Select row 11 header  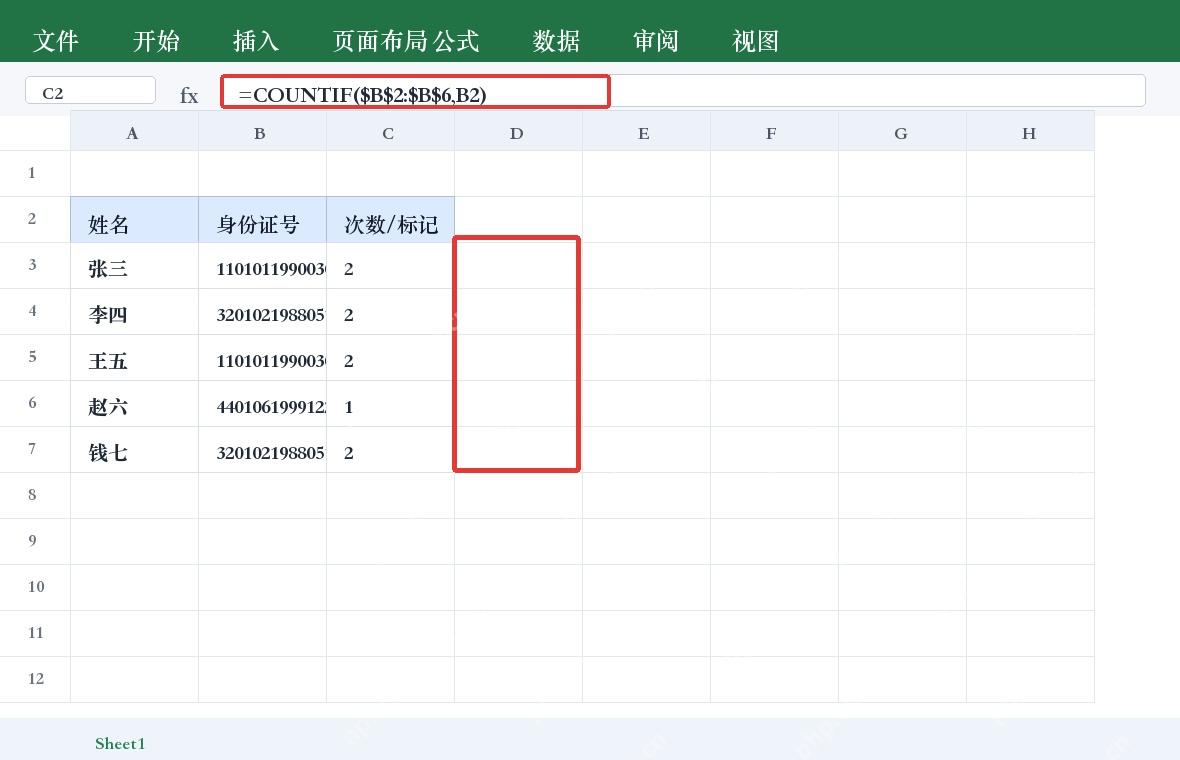(35, 632)
